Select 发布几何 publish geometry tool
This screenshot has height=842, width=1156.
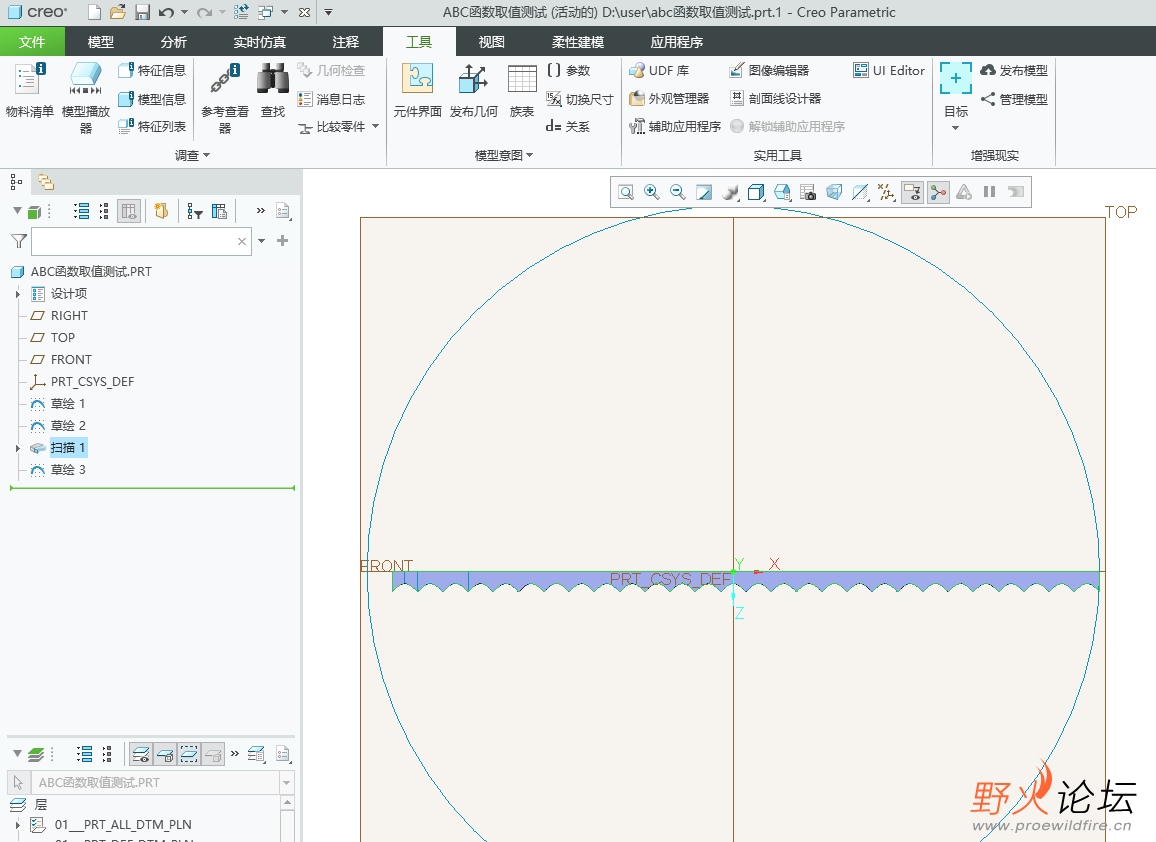click(473, 90)
